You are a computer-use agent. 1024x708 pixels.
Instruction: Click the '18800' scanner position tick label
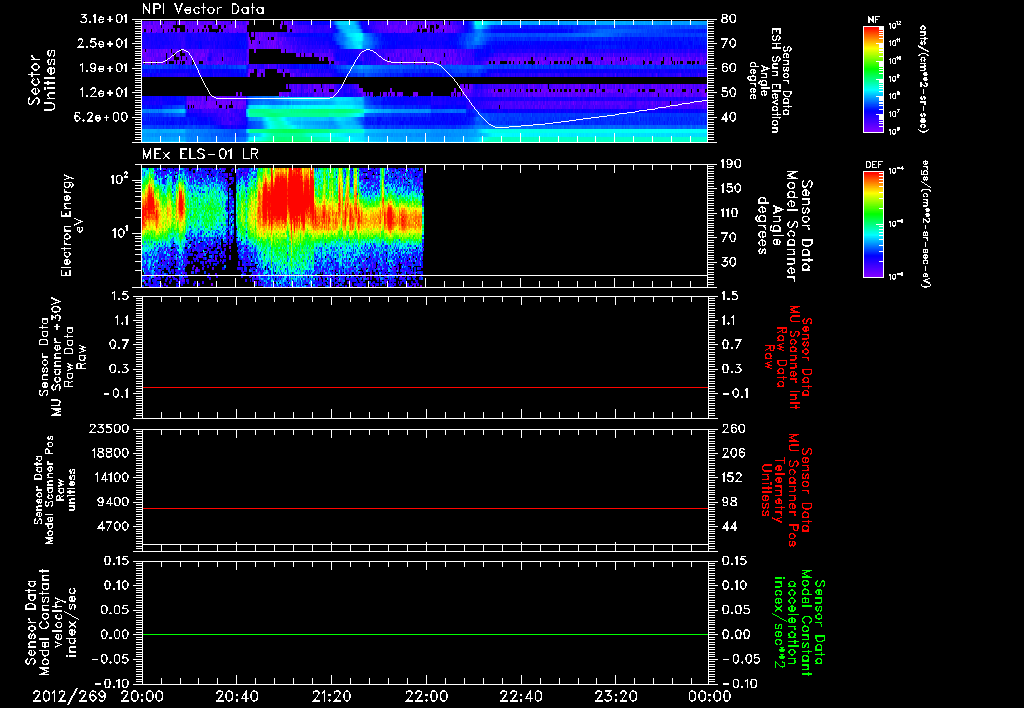tap(108, 453)
